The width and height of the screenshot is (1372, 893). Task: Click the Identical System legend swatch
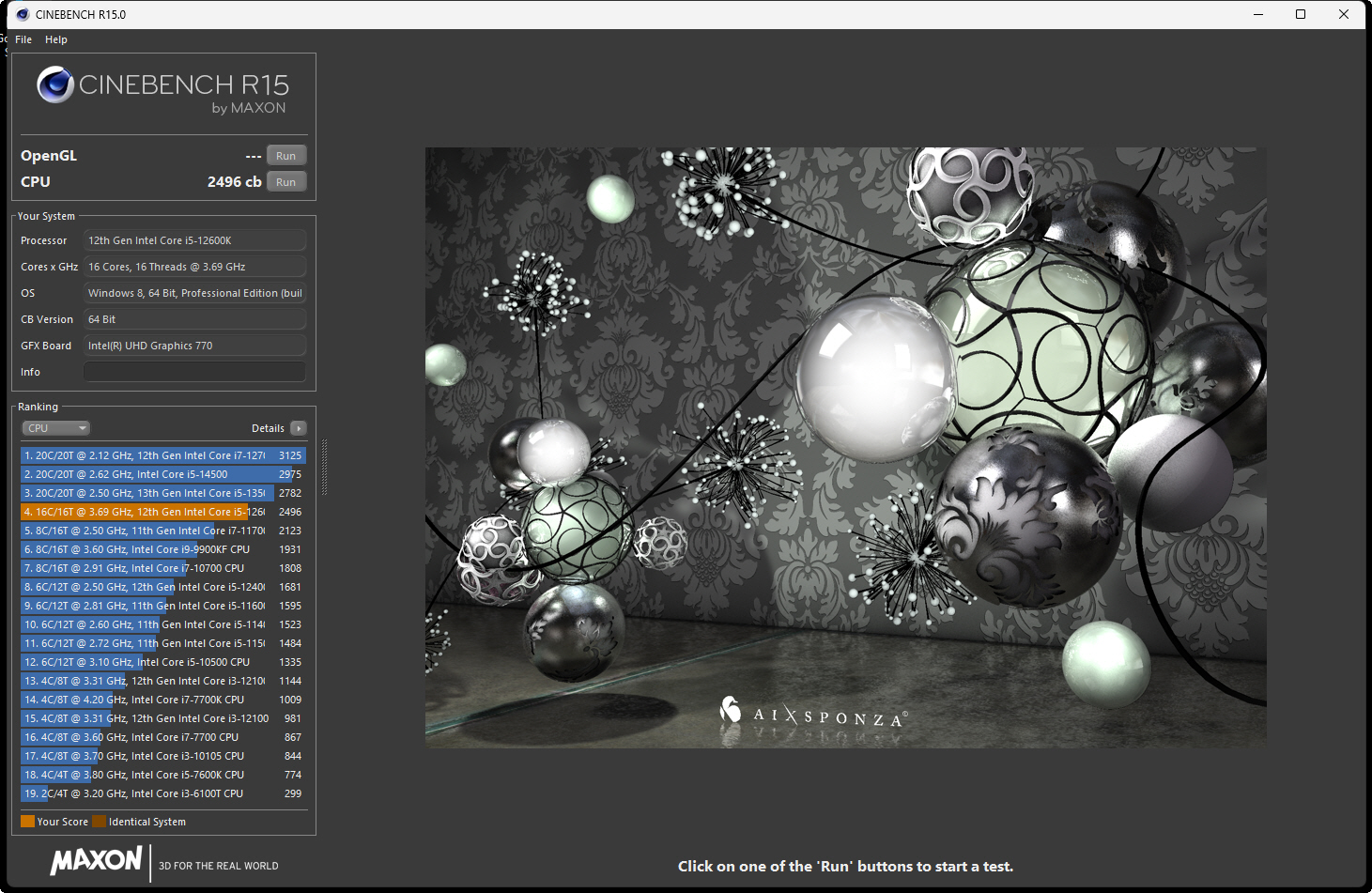99,822
